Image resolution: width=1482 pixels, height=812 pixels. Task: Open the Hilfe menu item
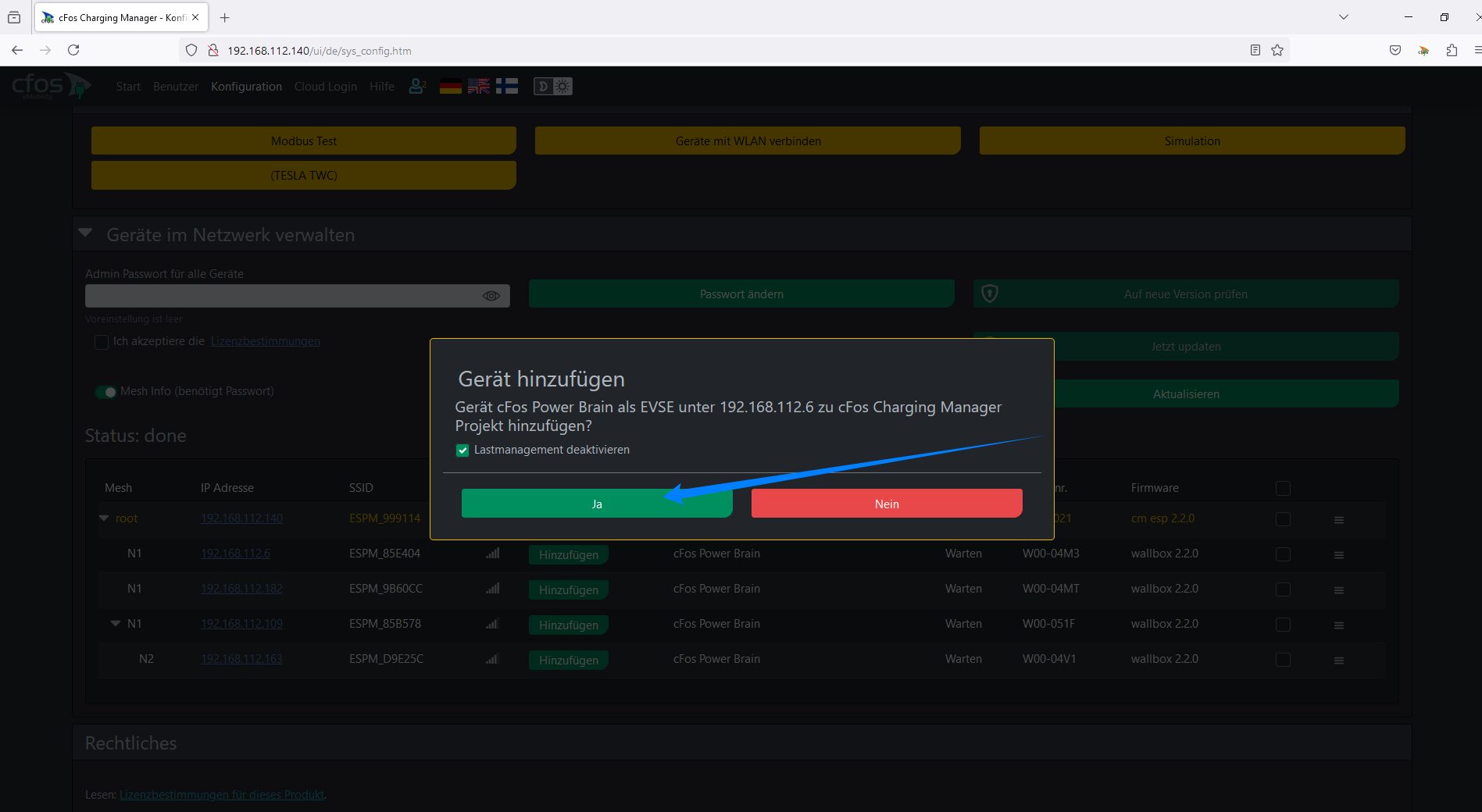coord(382,87)
